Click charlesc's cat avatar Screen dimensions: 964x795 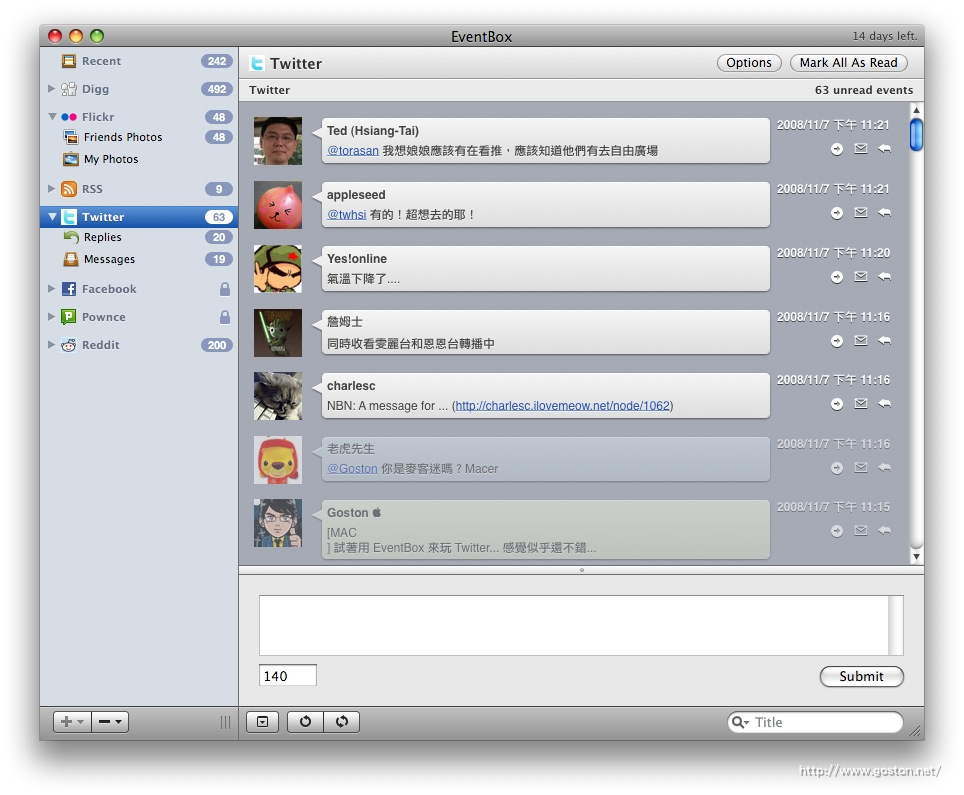point(278,396)
